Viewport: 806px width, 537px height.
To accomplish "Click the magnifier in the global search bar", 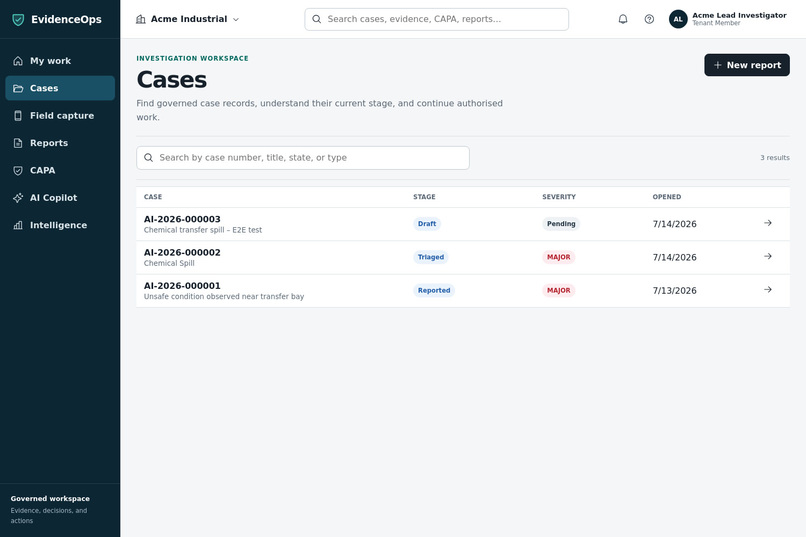I will [317, 19].
